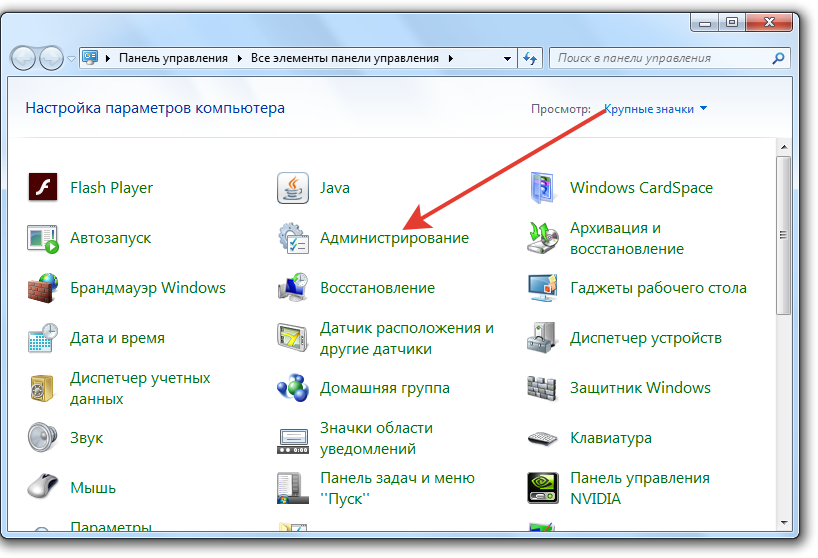
Task: Open the Java coffee cup icon
Action: (293, 188)
